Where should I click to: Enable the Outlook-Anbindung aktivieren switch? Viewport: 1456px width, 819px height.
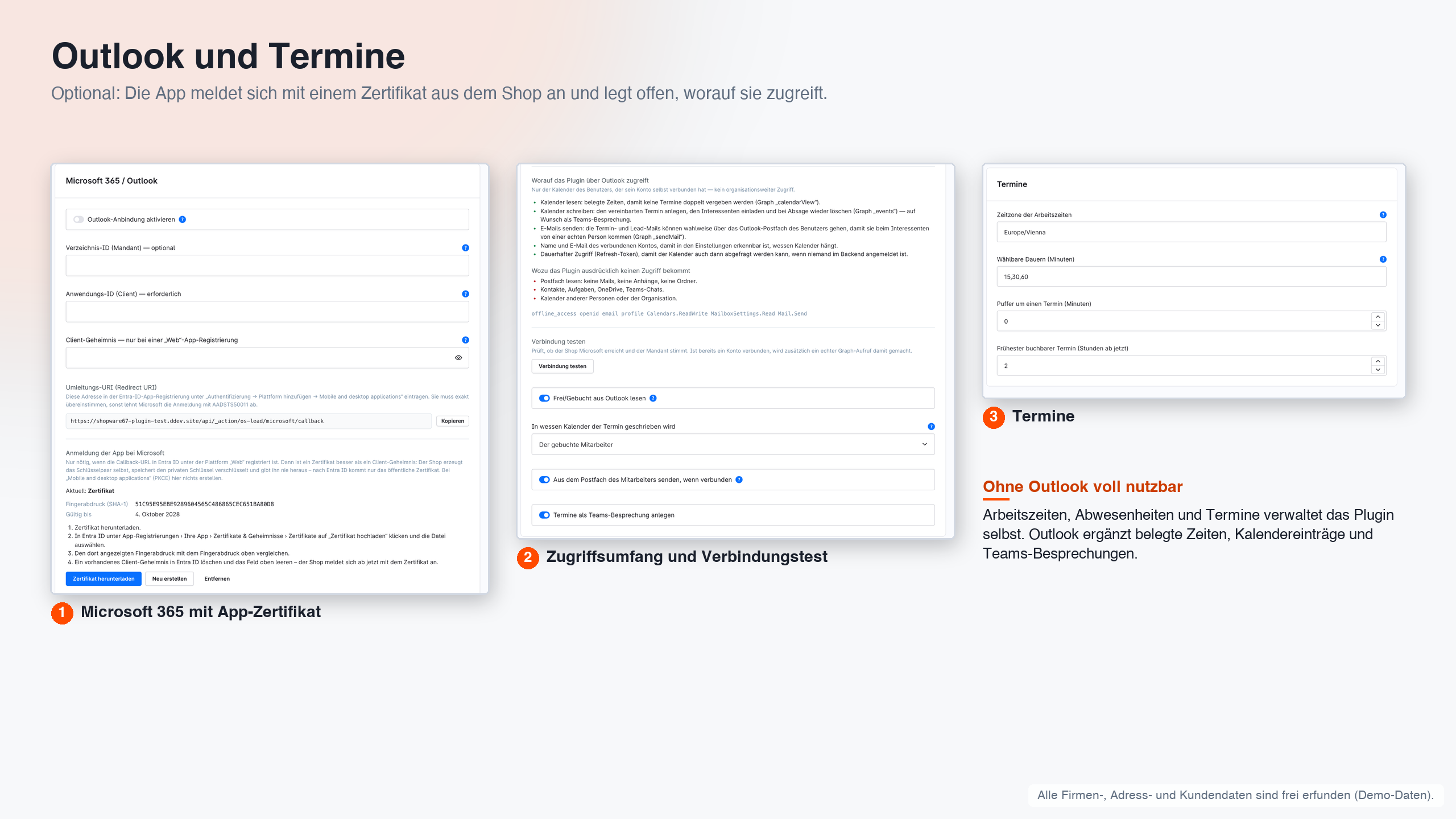point(78,220)
